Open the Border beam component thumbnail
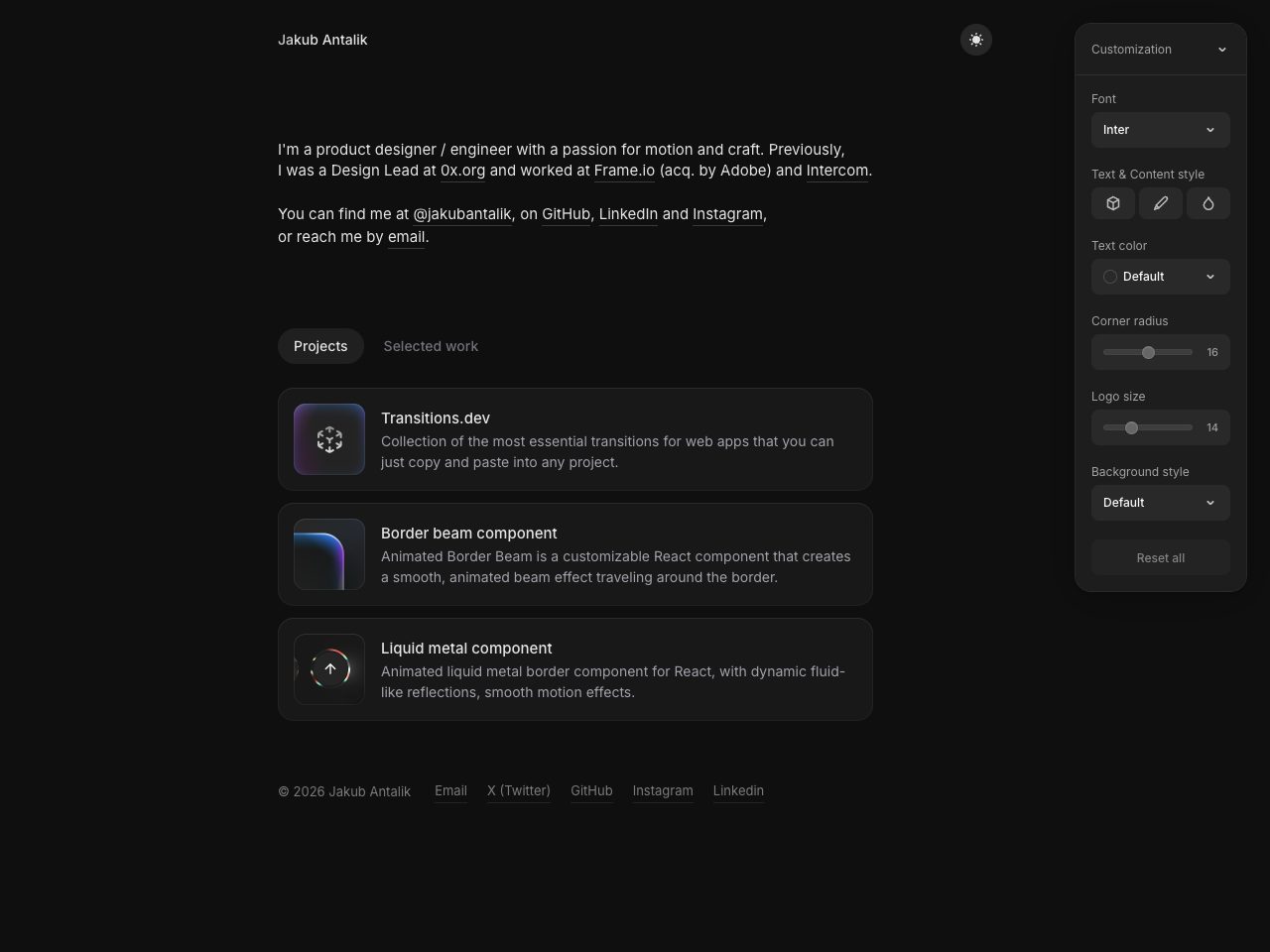 [x=329, y=554]
